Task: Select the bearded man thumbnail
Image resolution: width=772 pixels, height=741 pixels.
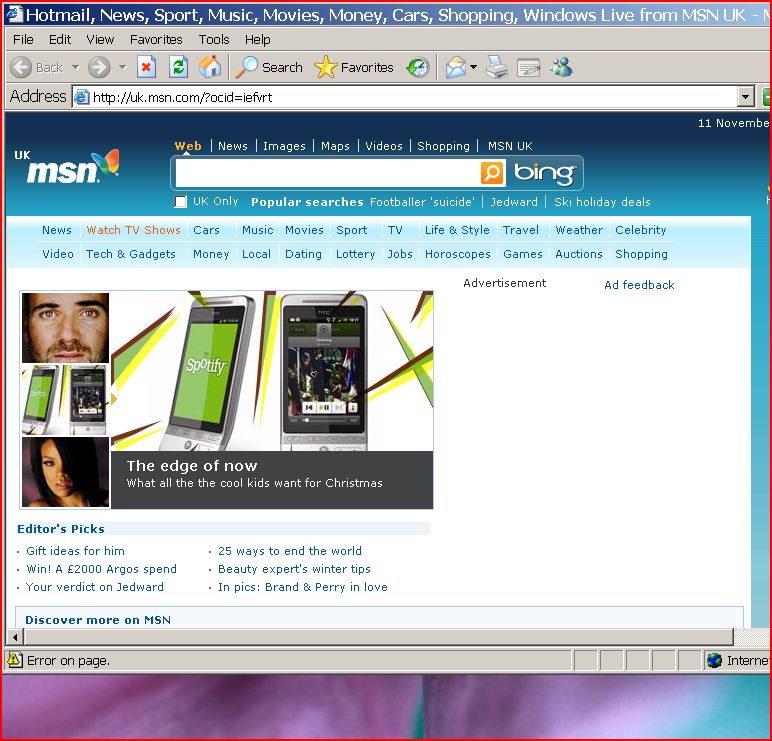Action: tap(65, 327)
